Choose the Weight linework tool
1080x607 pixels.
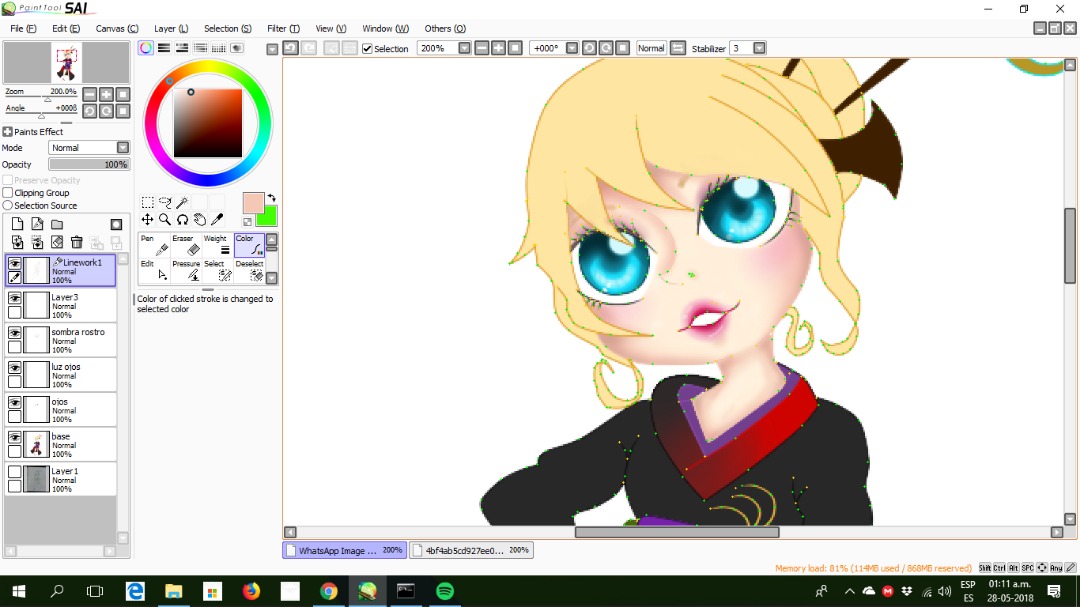point(217,245)
